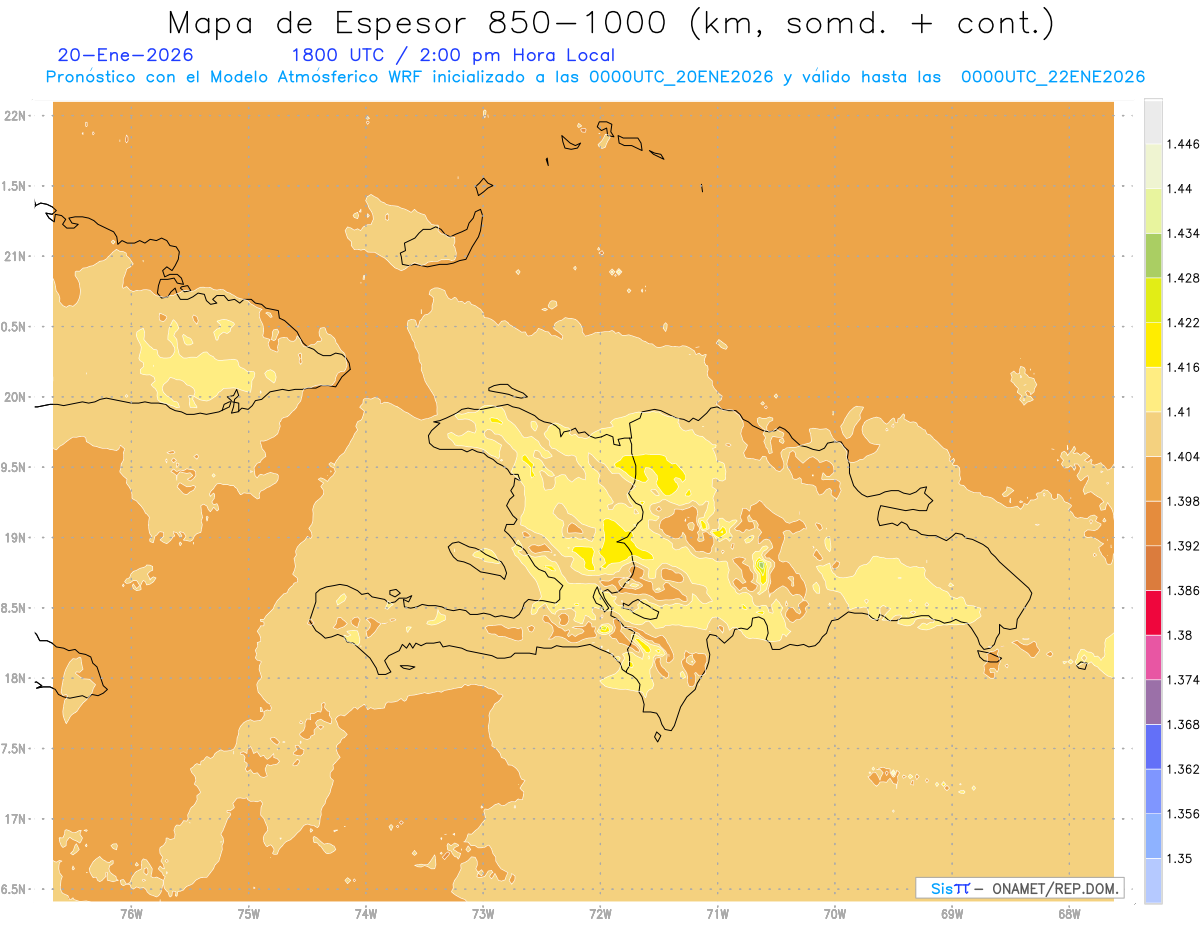1200x927 pixels.
Task: Click the pale yellow 1.41–1.416 legend swatch
Action: pos(1153,390)
